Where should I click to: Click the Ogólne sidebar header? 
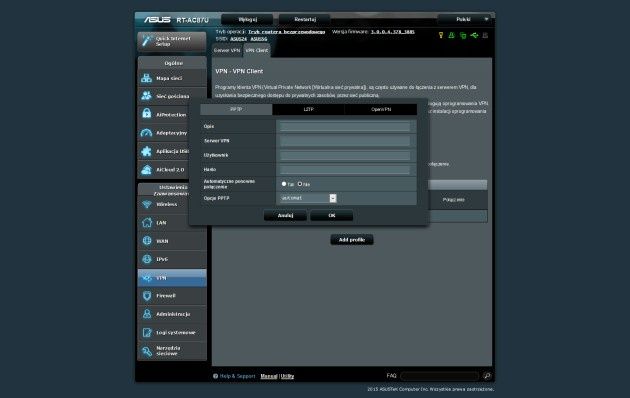(x=172, y=63)
